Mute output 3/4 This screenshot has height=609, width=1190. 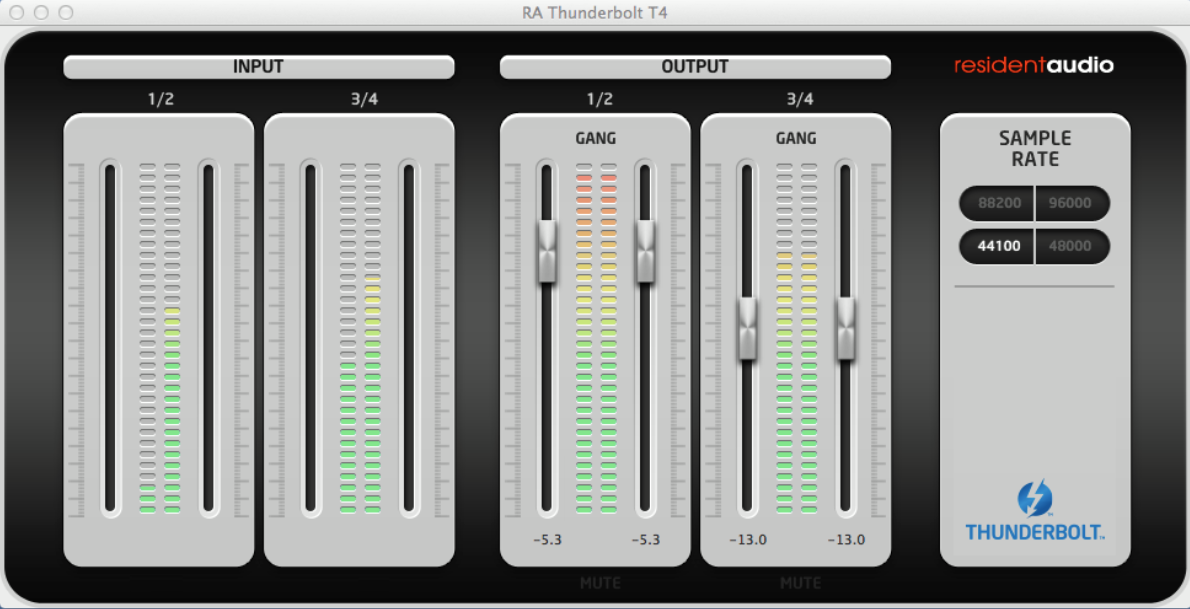800,582
